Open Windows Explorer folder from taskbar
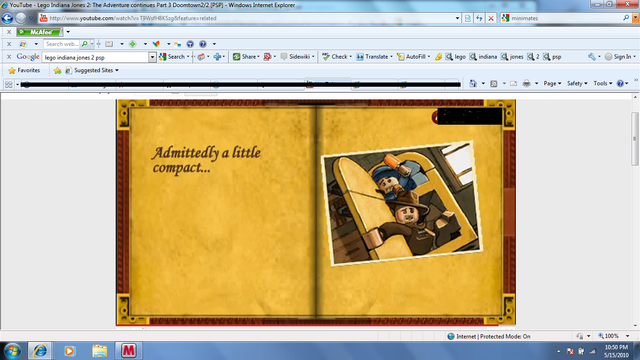The height and width of the screenshot is (360, 640). point(99,351)
